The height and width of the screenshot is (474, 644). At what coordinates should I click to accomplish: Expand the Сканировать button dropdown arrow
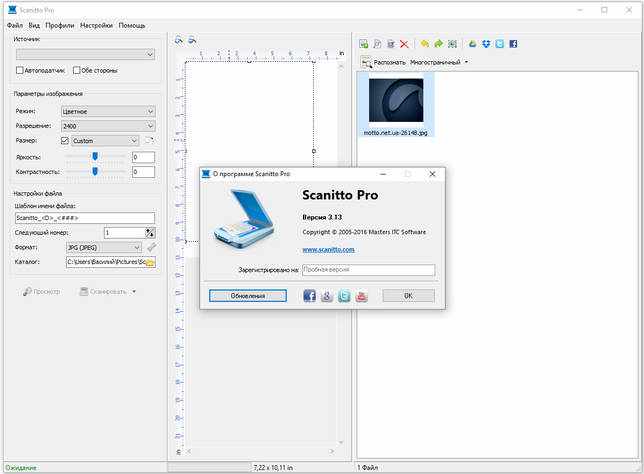134,292
